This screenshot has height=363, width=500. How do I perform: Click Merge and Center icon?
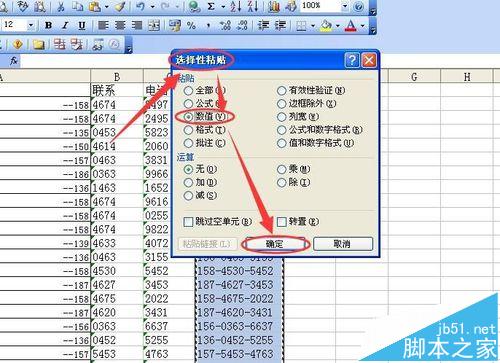coord(154,25)
